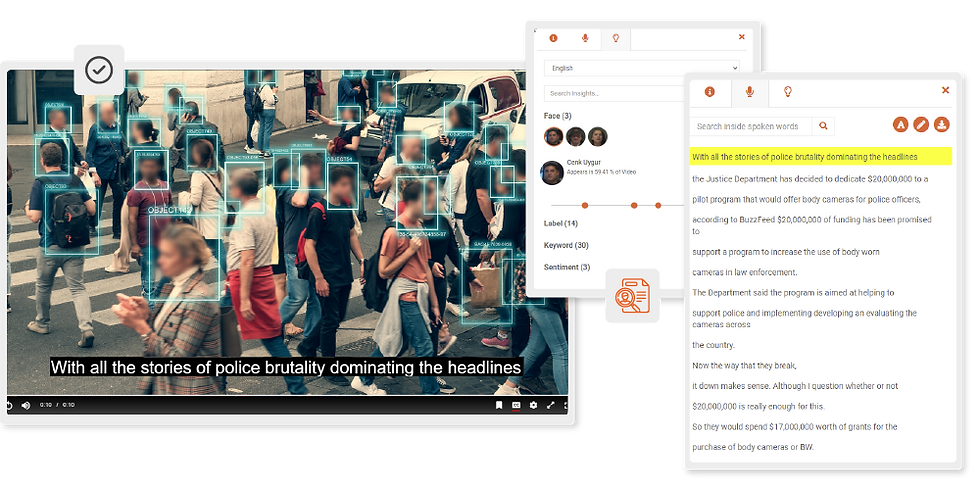Expand the Face (3) section
The height and width of the screenshot is (490, 980).
coord(558,116)
